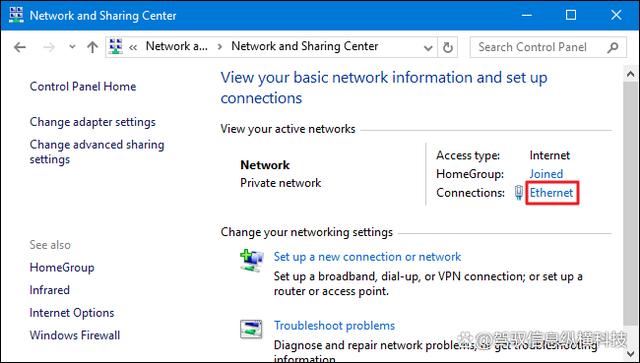Click the Back navigation arrow
The image size is (640, 363).
click(20, 47)
